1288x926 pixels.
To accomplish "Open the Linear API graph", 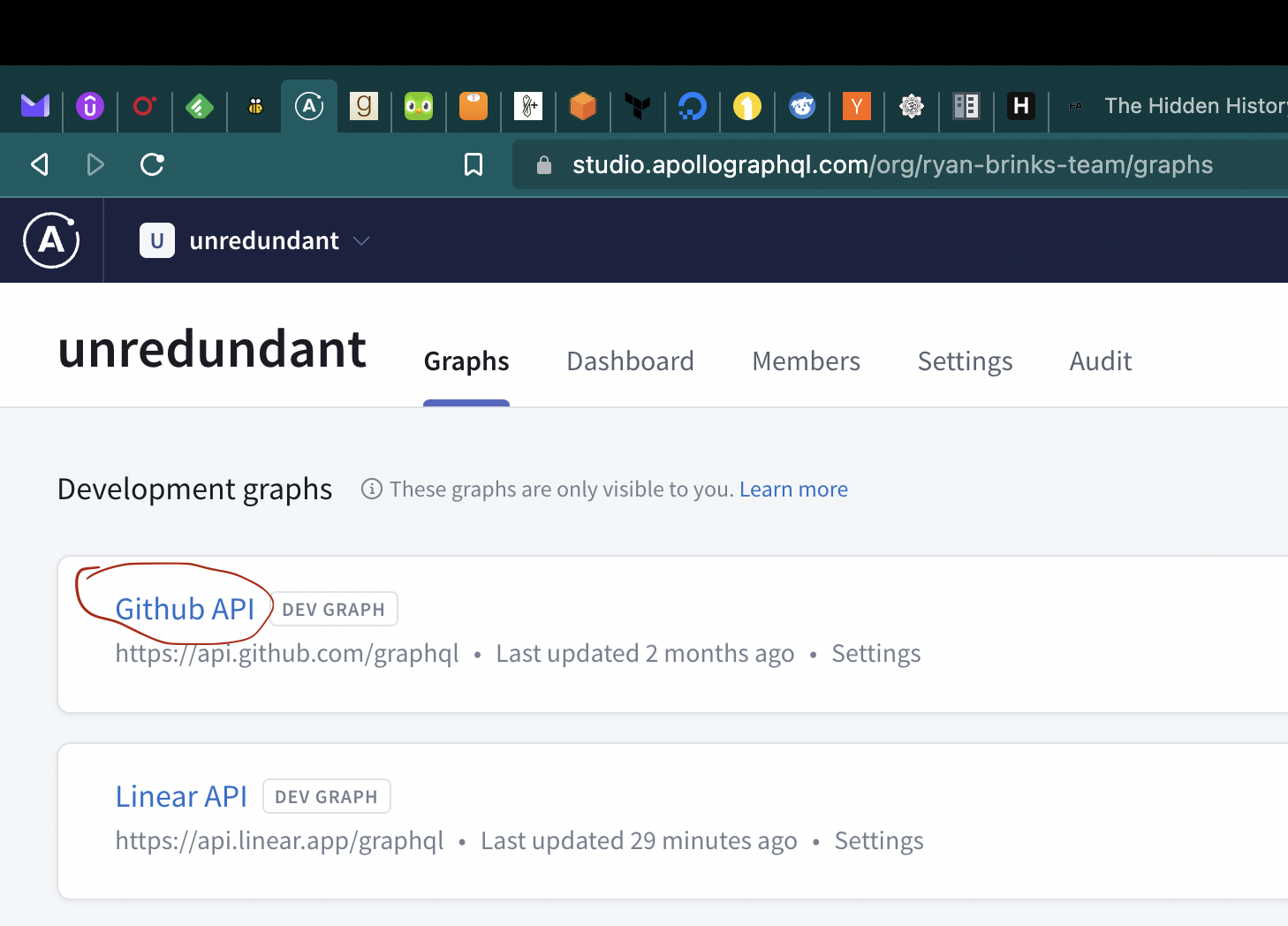I will click(181, 796).
